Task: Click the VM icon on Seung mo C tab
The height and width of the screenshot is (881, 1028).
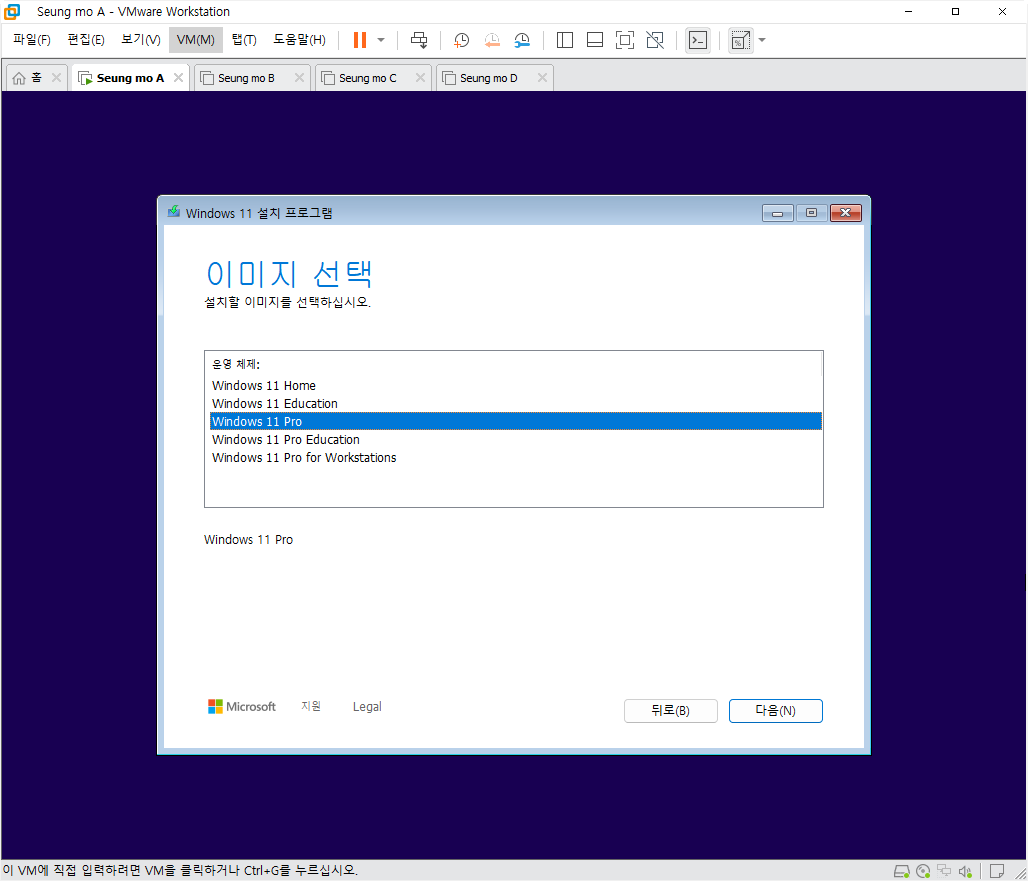Action: pos(328,78)
